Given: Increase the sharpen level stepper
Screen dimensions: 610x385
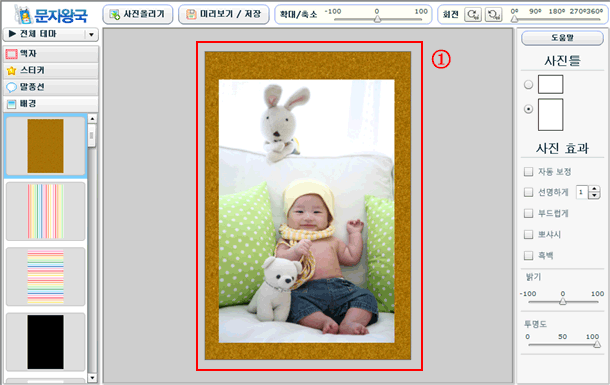Looking at the screenshot, I should coord(594,189).
